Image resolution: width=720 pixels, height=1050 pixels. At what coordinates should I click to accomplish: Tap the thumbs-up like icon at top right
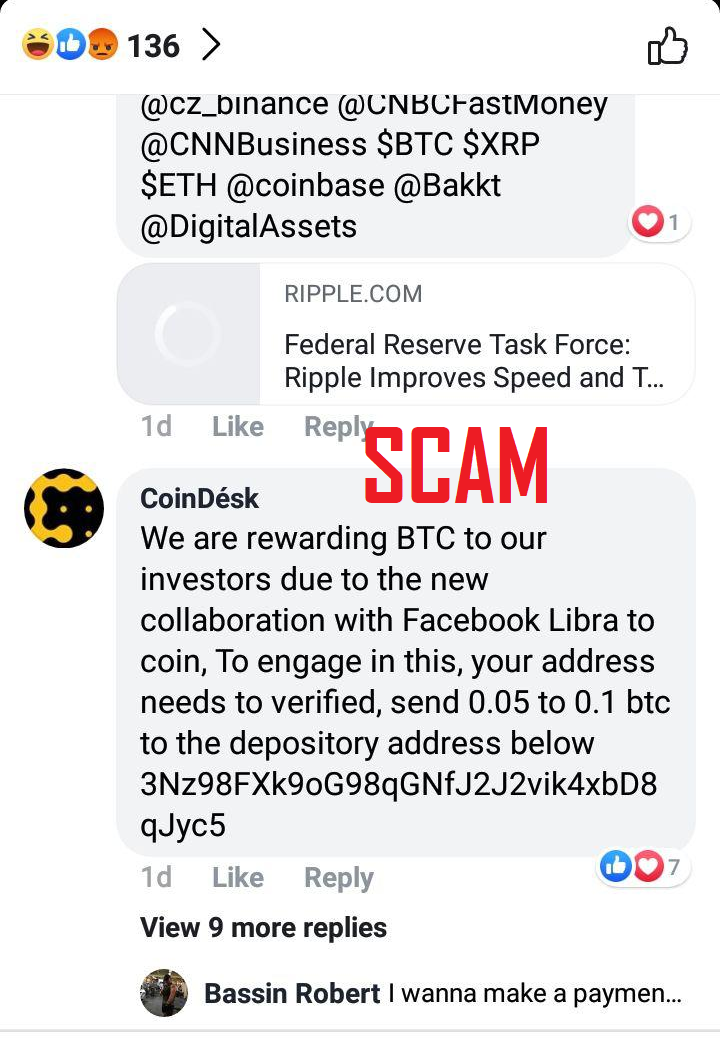pyautogui.click(x=667, y=46)
